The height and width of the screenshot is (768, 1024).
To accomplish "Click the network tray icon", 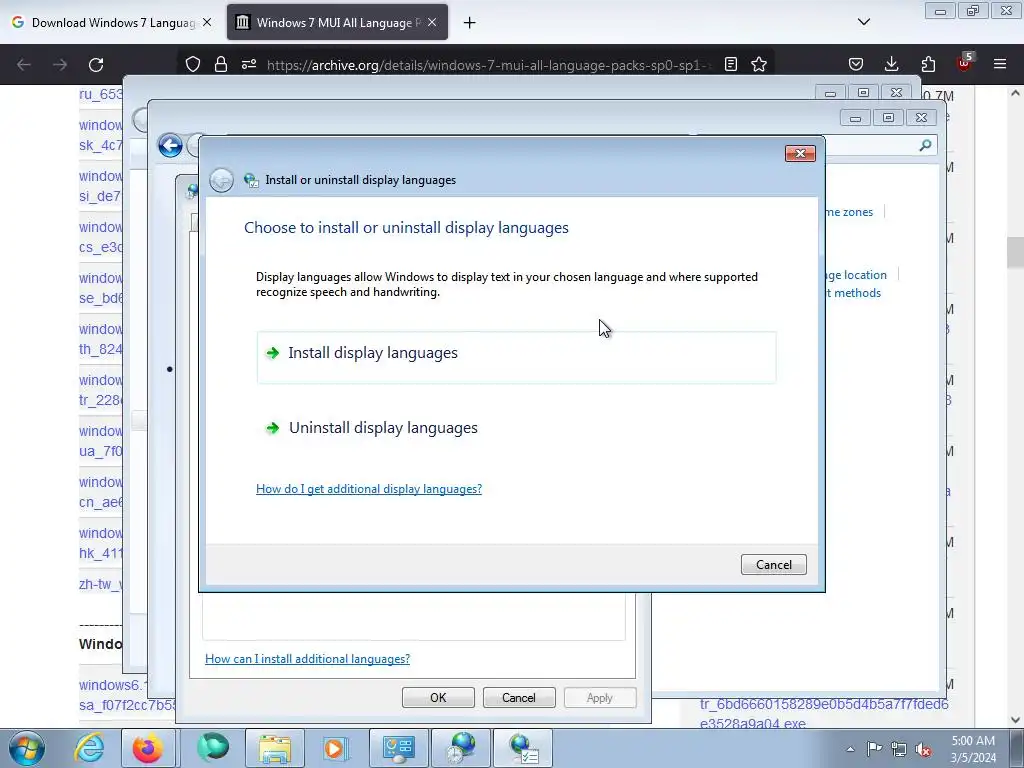I will [x=899, y=749].
